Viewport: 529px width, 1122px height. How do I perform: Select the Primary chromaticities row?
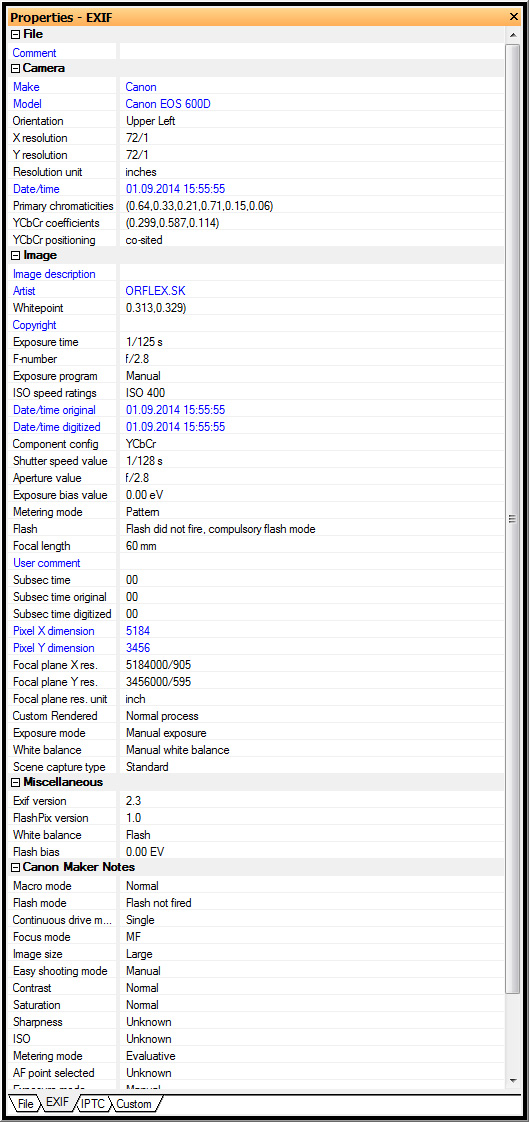tap(256, 206)
